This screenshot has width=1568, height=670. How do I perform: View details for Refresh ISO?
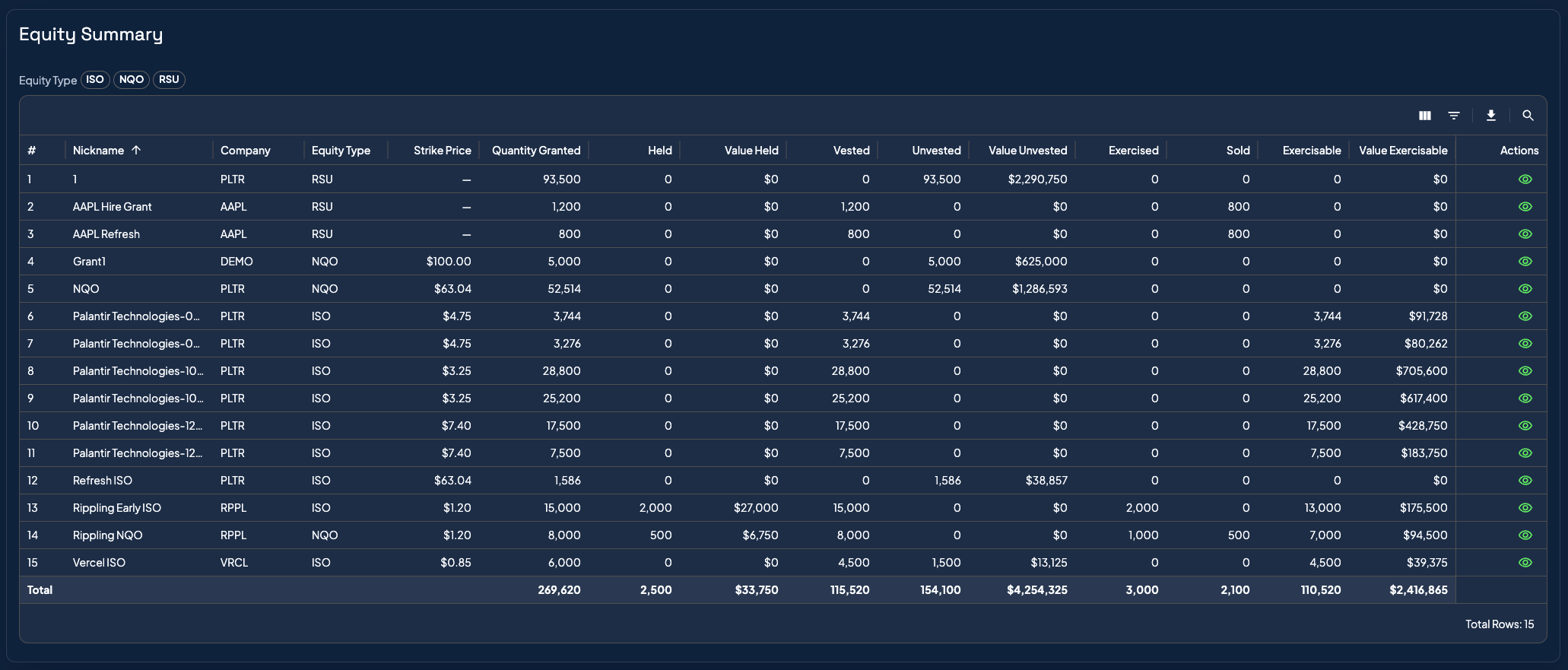(1525, 481)
